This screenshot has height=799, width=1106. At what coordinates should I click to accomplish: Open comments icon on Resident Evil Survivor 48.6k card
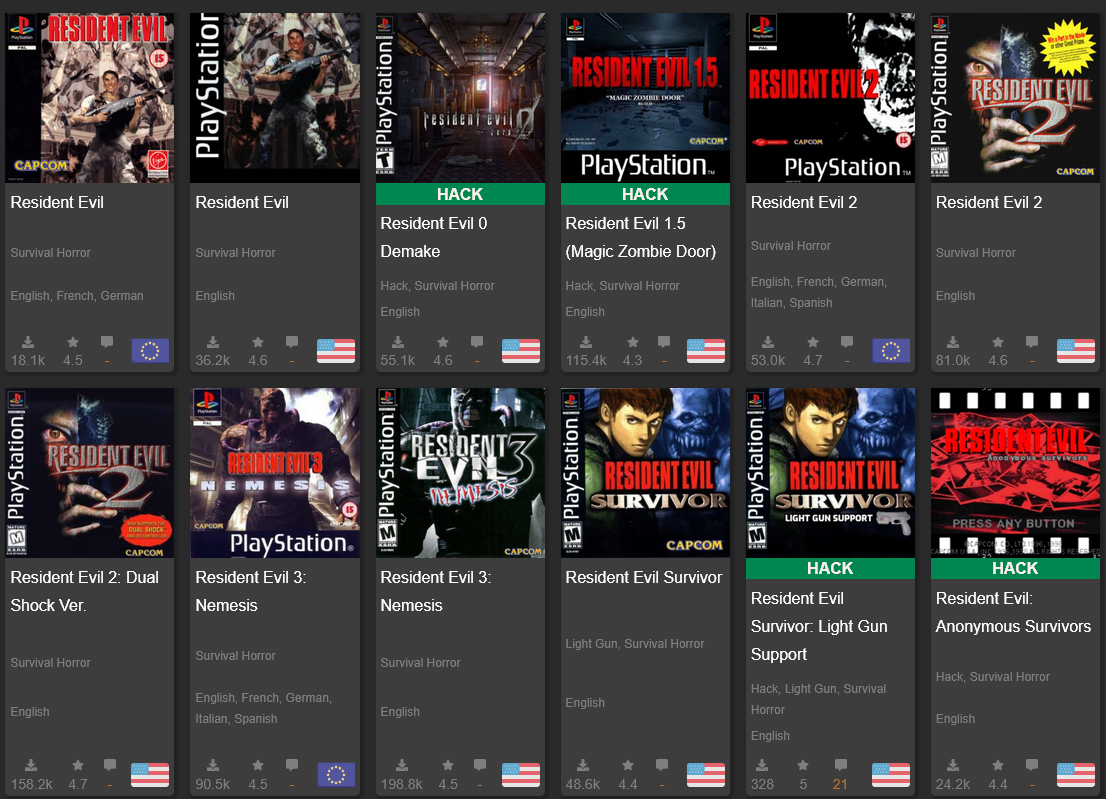(x=662, y=764)
